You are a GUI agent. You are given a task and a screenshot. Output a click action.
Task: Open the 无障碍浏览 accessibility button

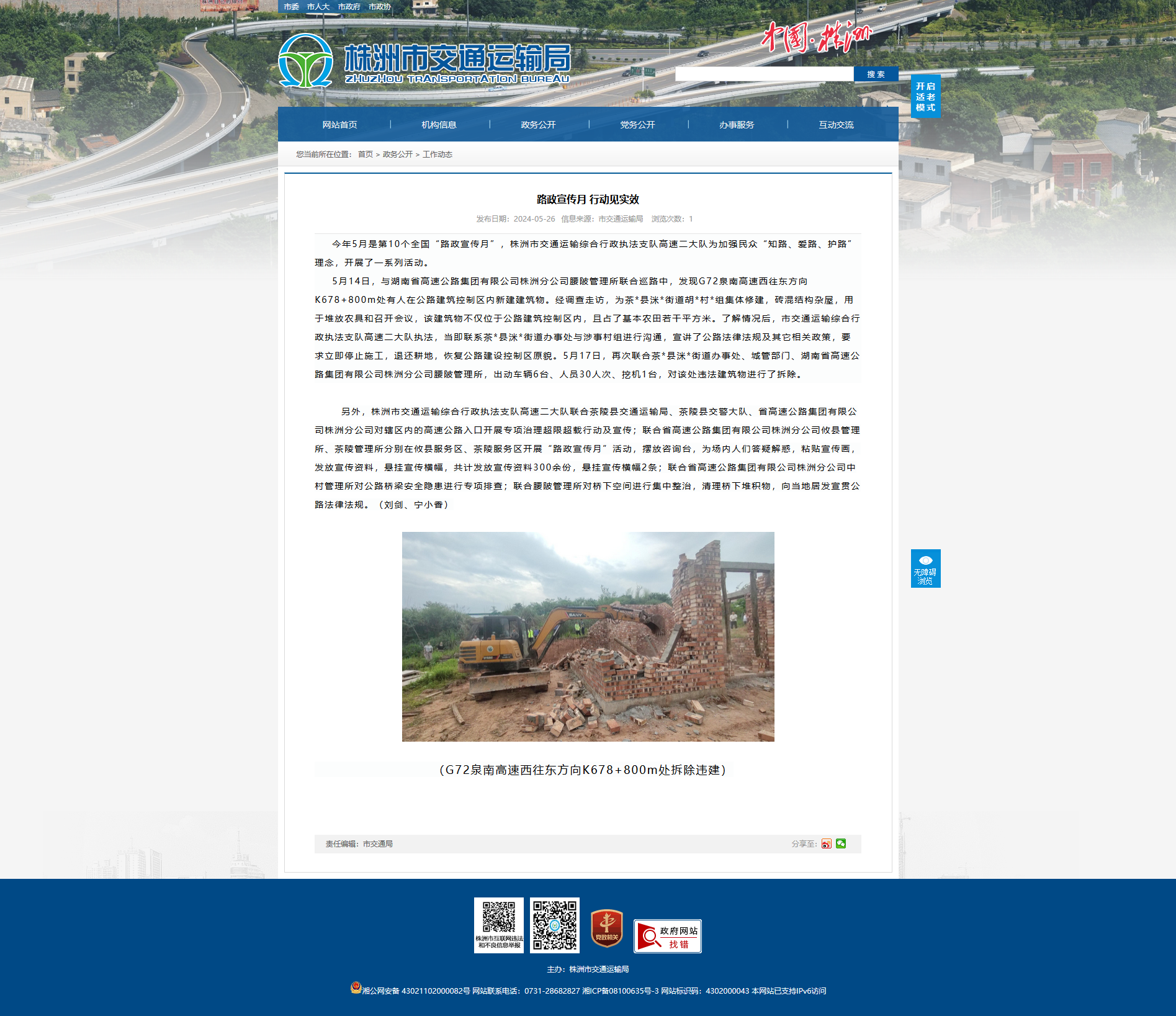925,569
